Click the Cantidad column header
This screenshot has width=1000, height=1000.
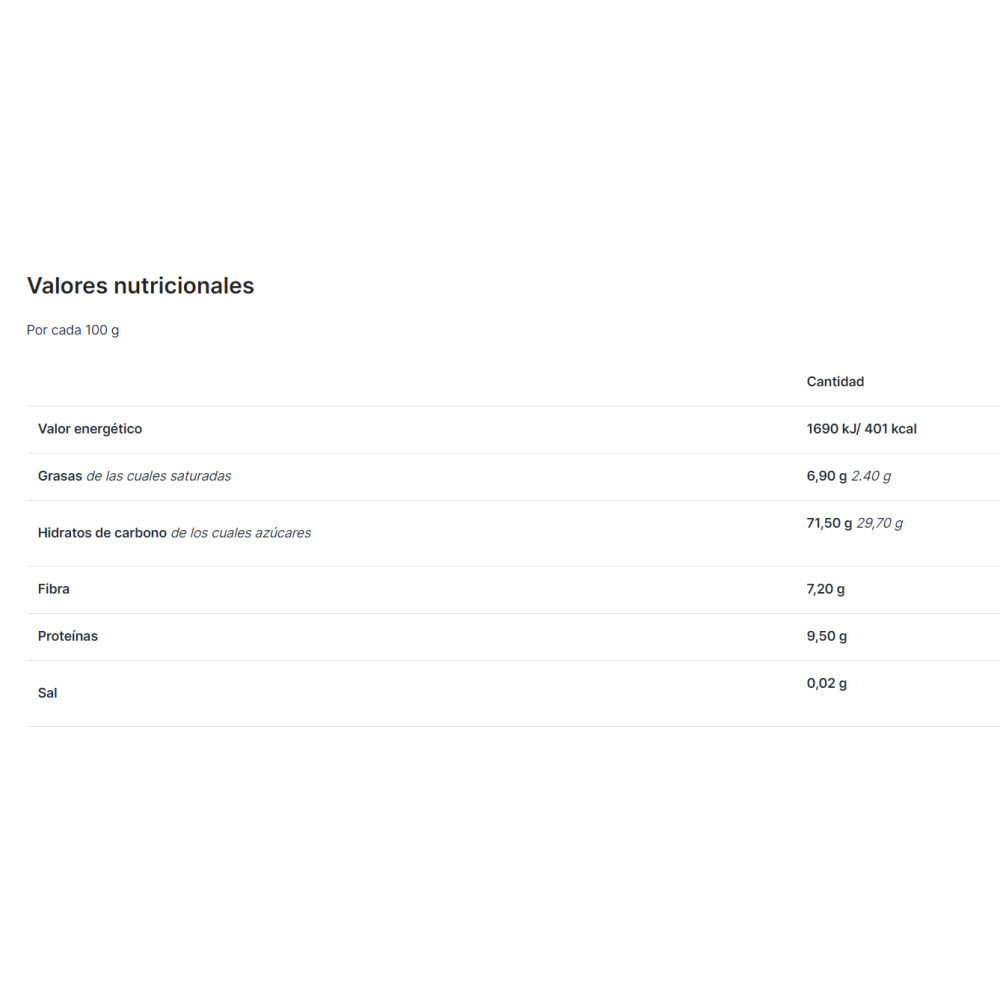(x=835, y=382)
